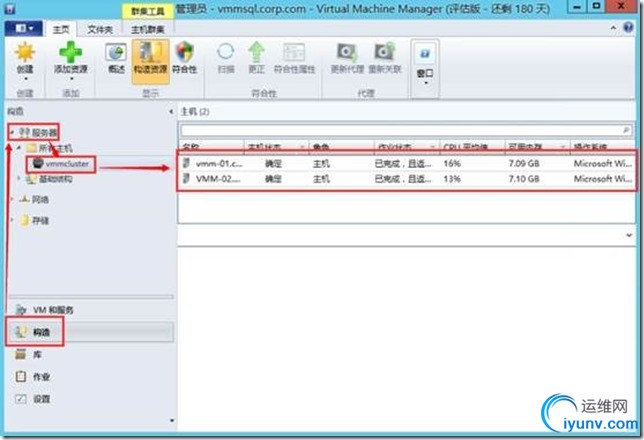Click the 更正 green arrow icon
Image resolution: width=644 pixels, height=440 pixels.
(x=256, y=59)
